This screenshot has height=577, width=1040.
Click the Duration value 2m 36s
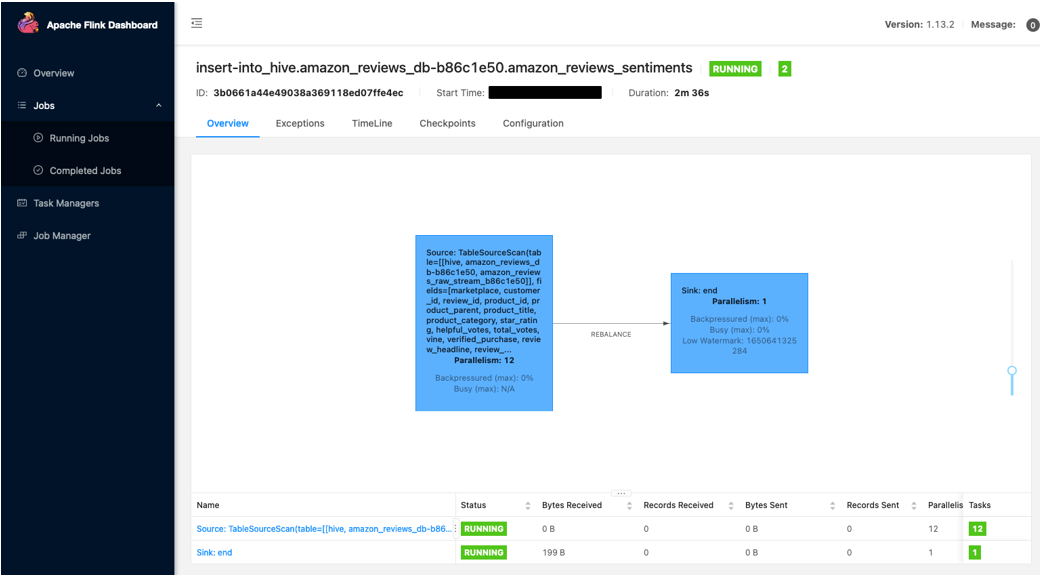(x=692, y=93)
